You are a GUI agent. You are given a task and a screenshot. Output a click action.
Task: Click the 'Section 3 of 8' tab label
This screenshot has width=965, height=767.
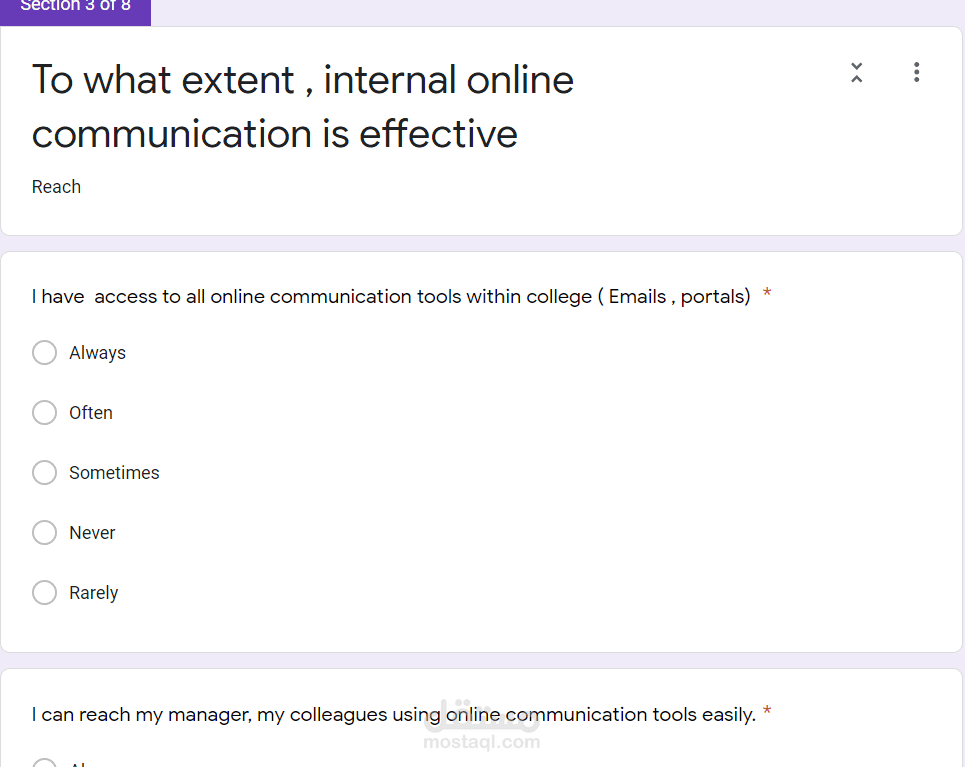(x=75, y=8)
